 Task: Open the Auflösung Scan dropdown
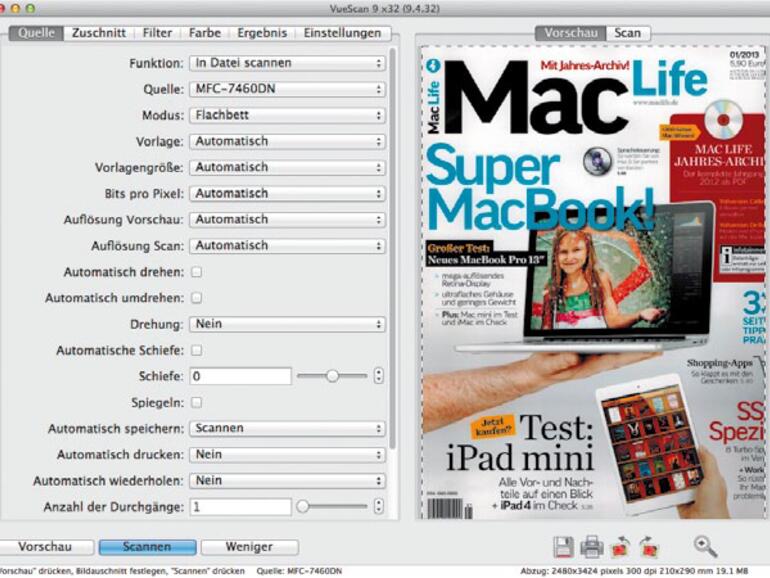(287, 246)
